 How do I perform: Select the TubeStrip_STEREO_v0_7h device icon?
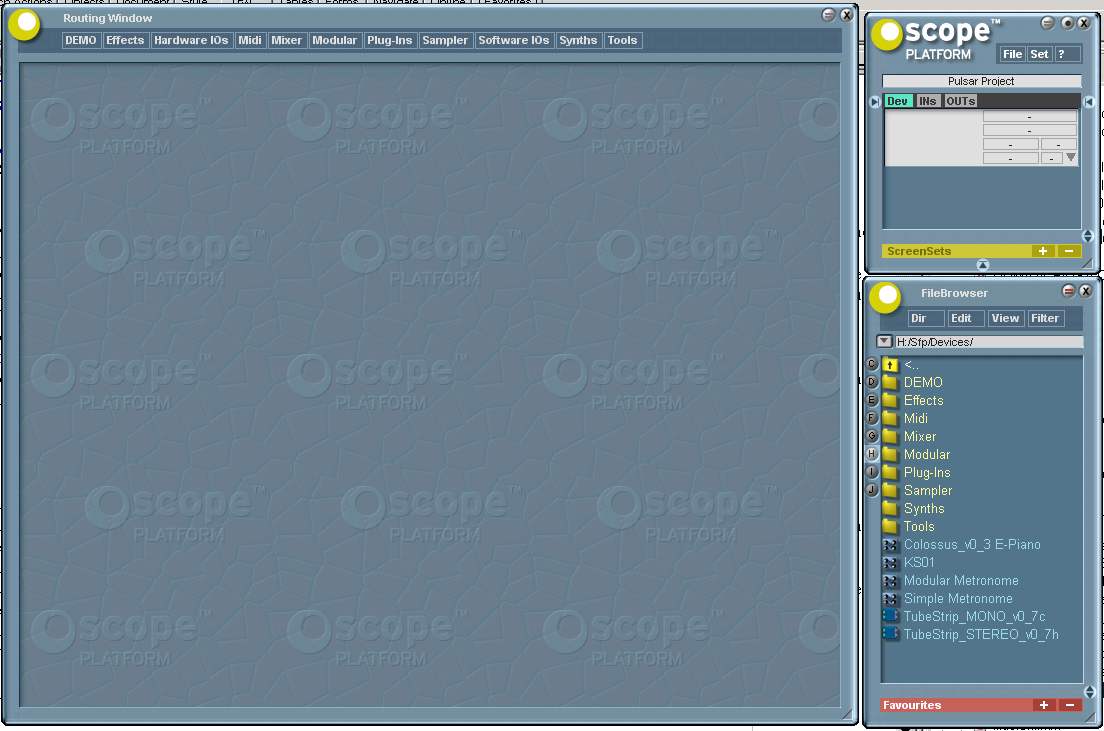(x=890, y=634)
